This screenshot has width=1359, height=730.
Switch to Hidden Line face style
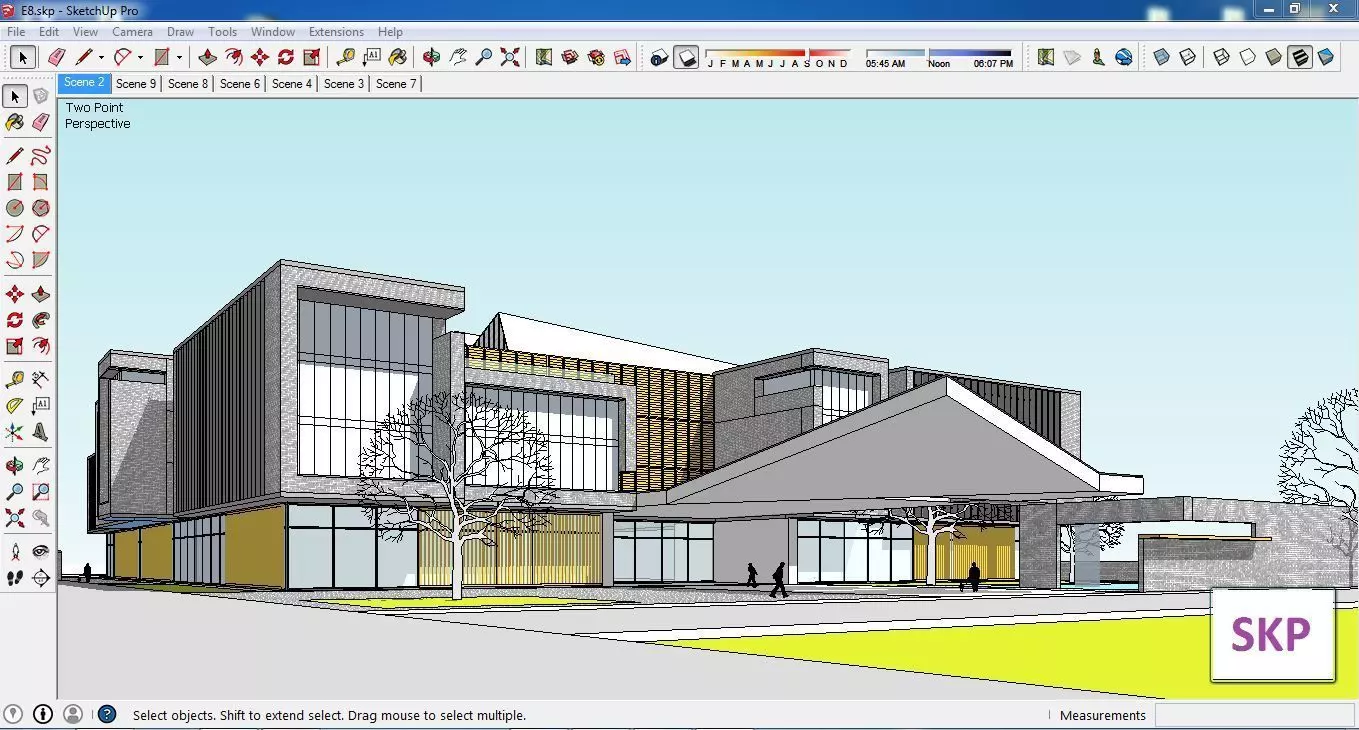click(x=1247, y=57)
